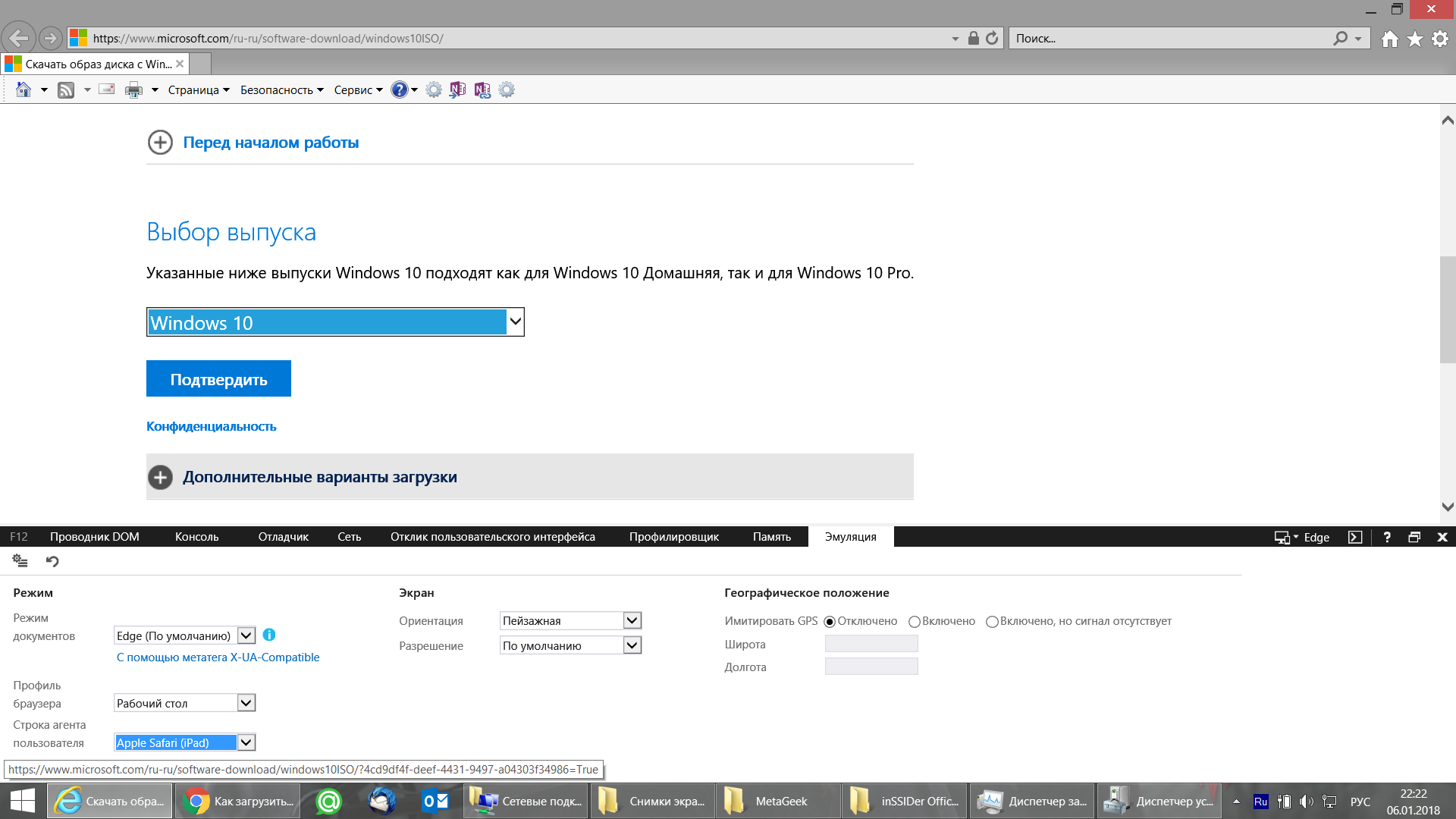Click the printer icon in toolbar
The image size is (1456, 819).
click(x=133, y=89)
